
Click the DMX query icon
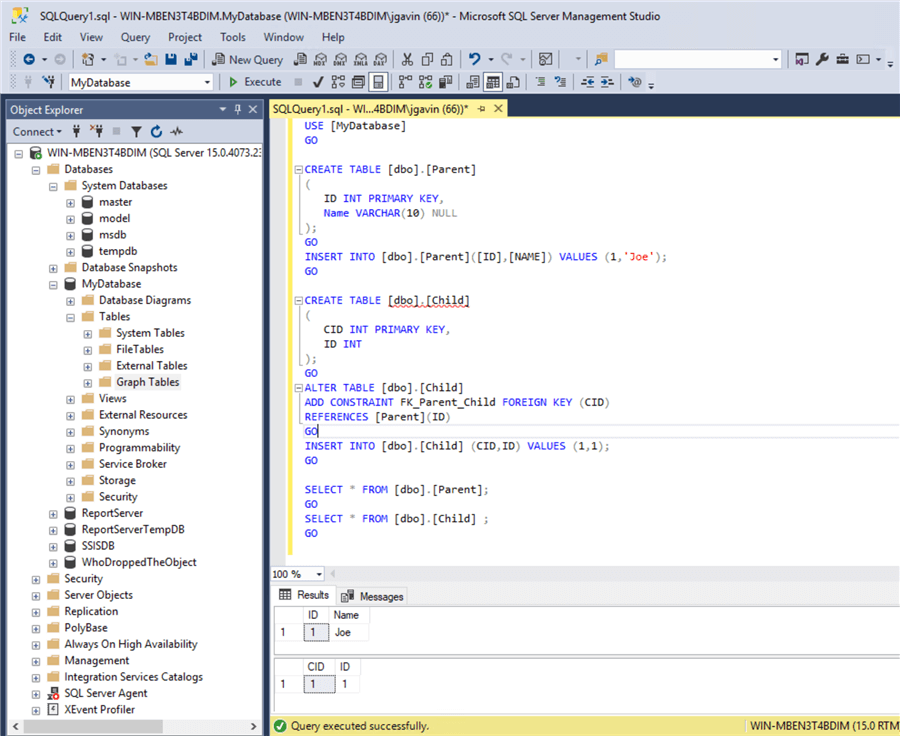click(340, 59)
